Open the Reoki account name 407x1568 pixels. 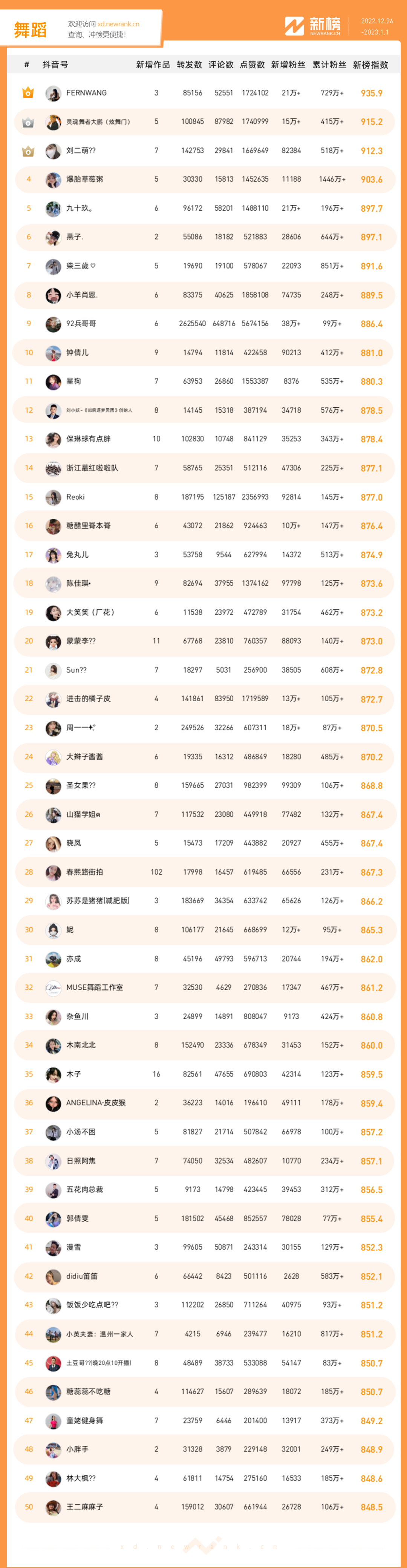(x=75, y=497)
